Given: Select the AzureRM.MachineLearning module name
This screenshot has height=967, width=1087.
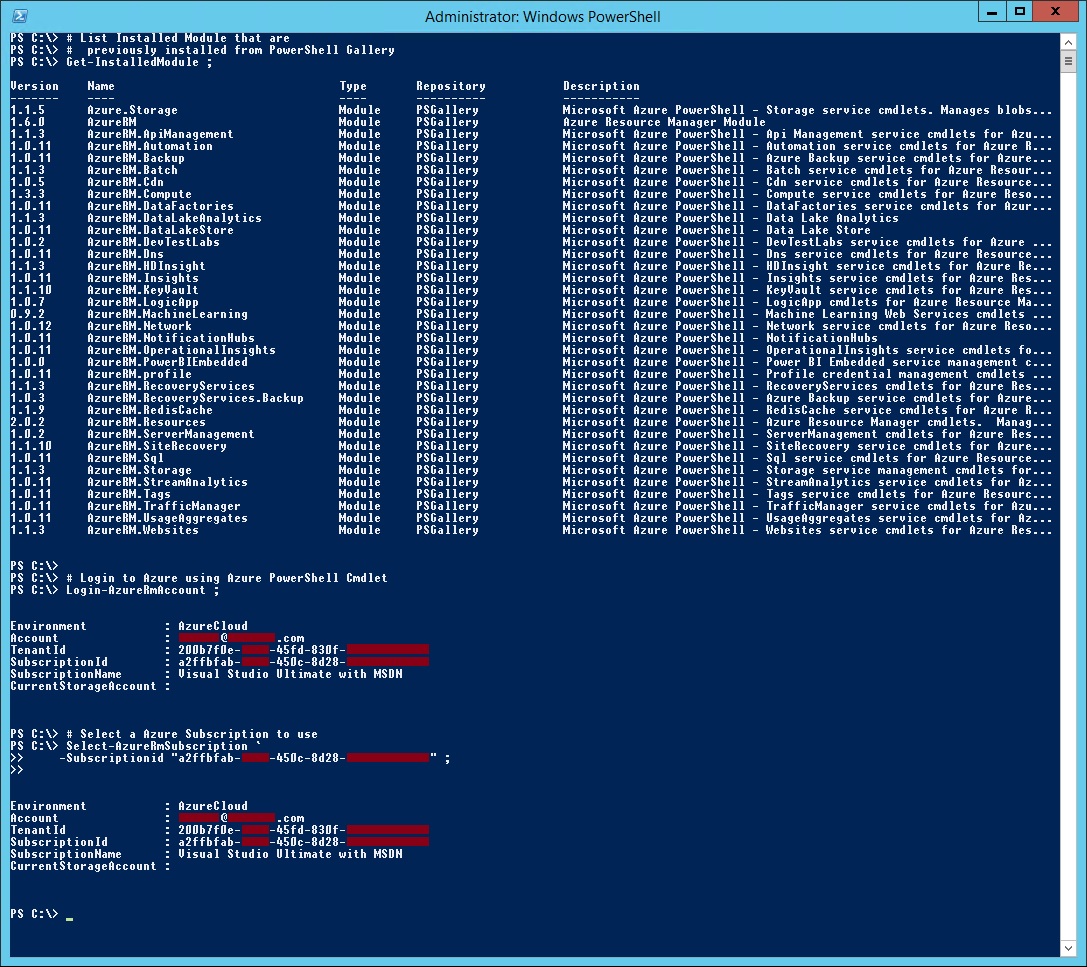Looking at the screenshot, I should [x=167, y=314].
